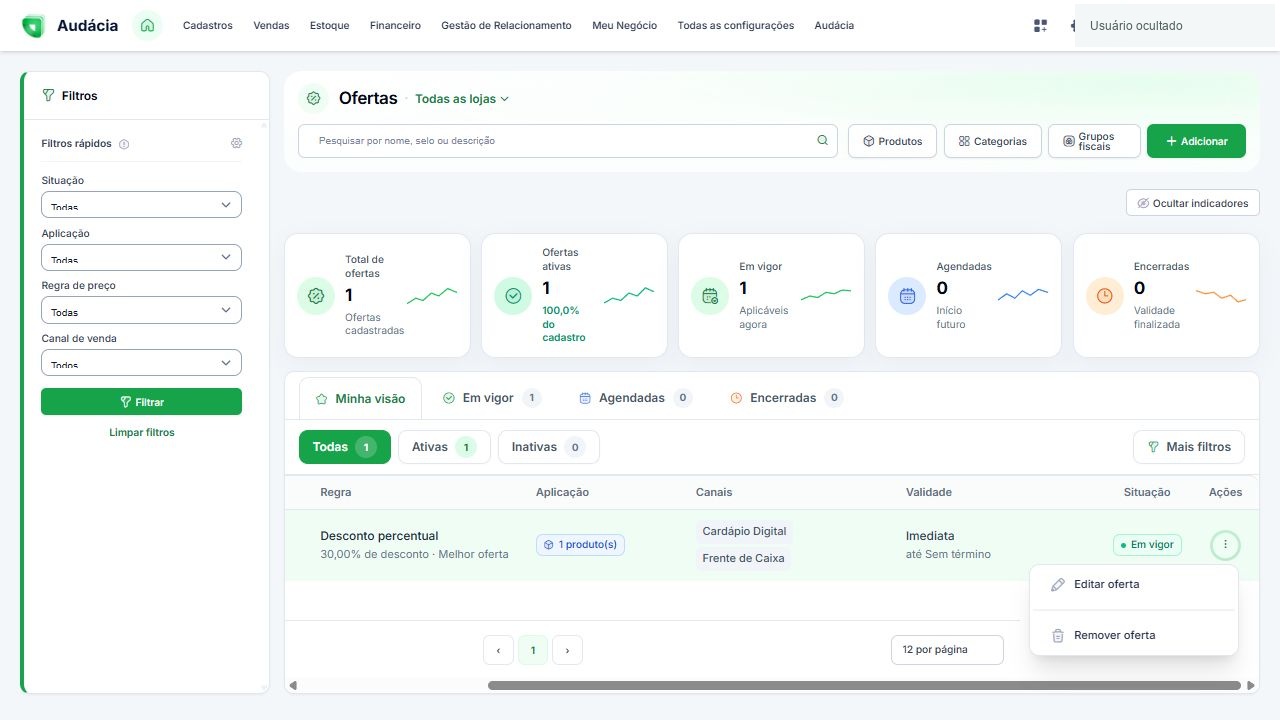
Task: Choose Editar oferta from the menu
Action: pyautogui.click(x=1133, y=584)
